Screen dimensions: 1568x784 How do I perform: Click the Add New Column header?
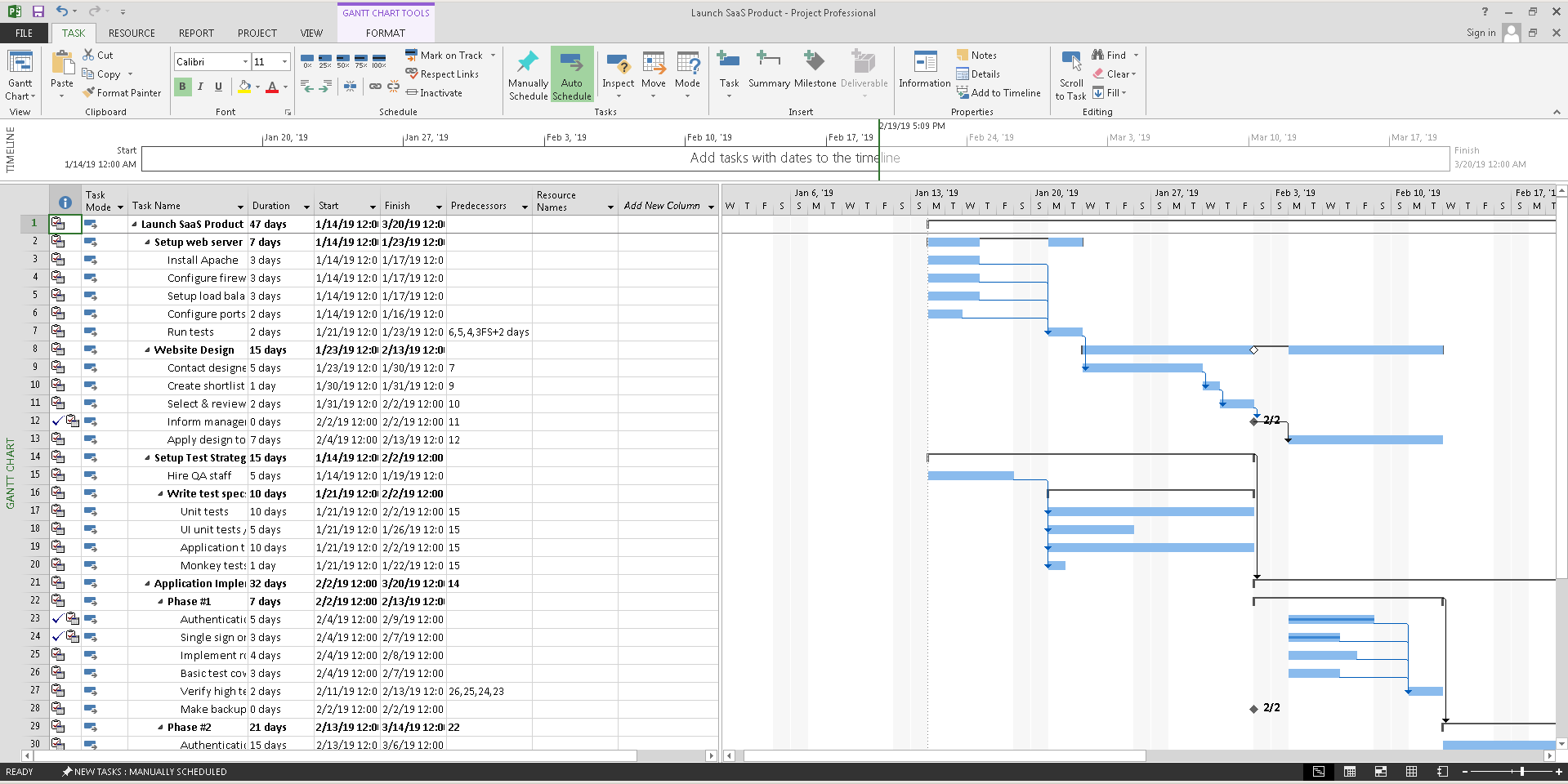coord(662,206)
